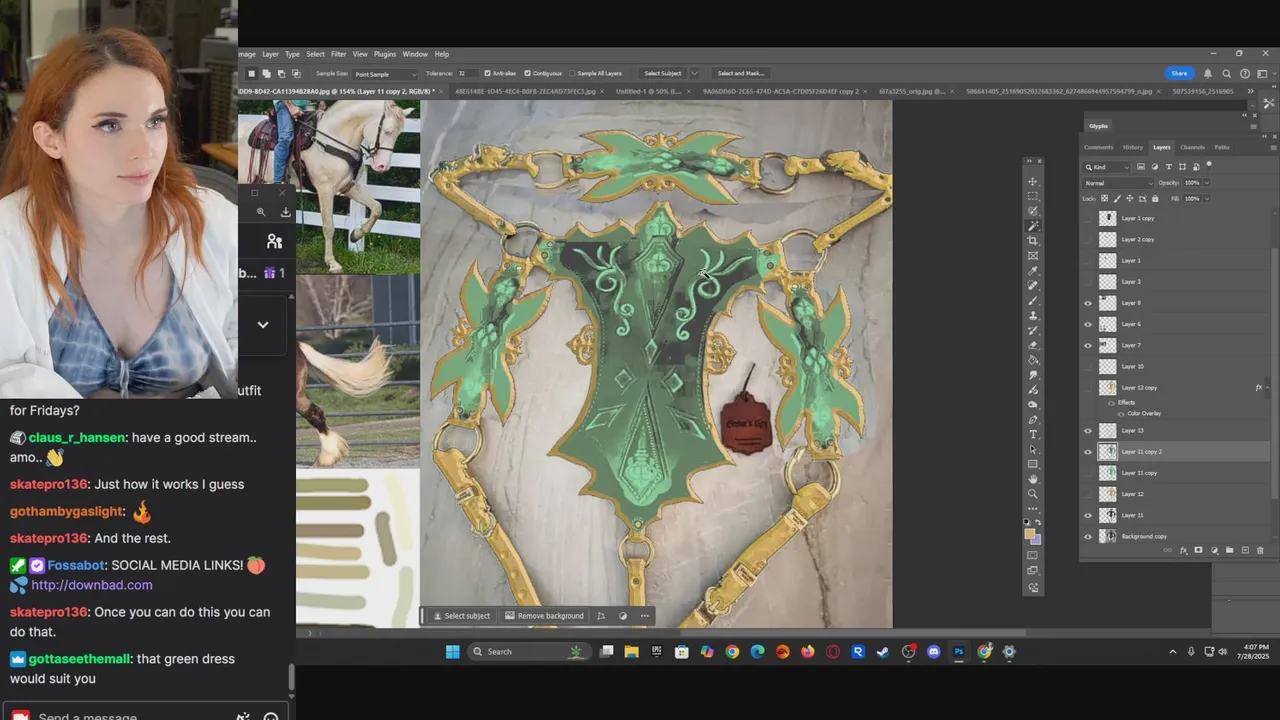Click the Share button
Viewport: 1280px width, 720px height.
[1179, 73]
